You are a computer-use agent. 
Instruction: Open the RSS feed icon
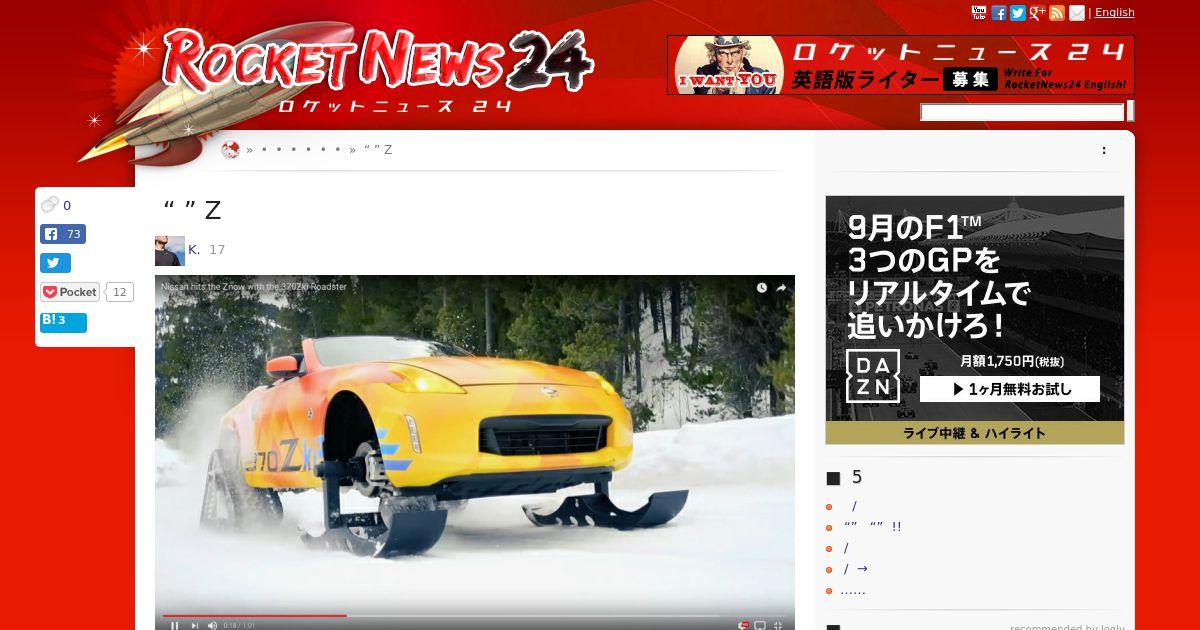coord(1057,13)
